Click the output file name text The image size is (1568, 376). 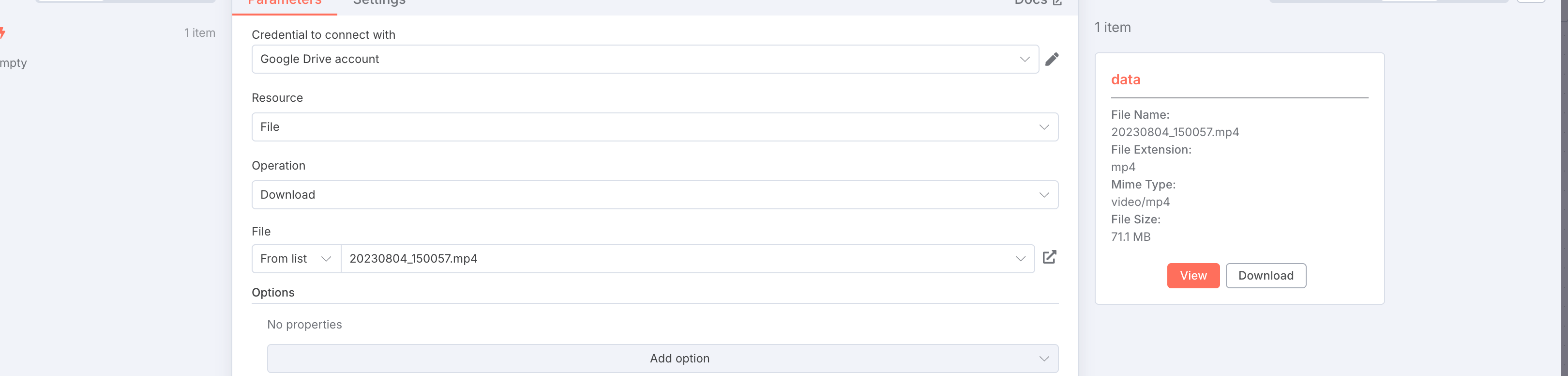[x=1174, y=132]
